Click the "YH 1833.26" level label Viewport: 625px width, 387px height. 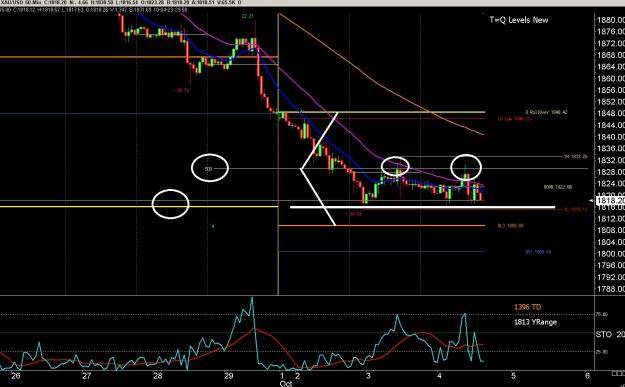pos(576,157)
